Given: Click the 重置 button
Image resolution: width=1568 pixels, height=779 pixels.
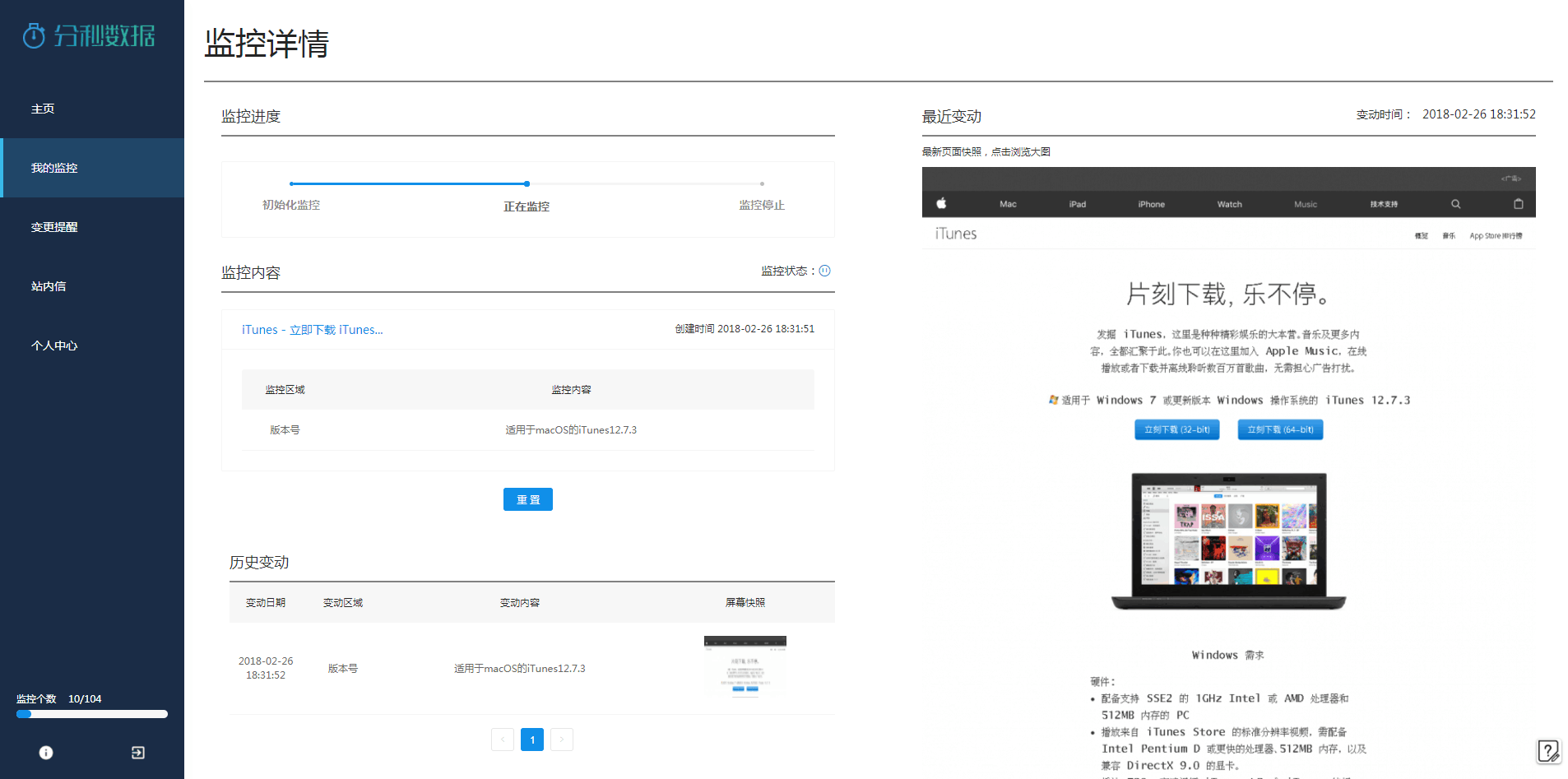Looking at the screenshot, I should [528, 499].
